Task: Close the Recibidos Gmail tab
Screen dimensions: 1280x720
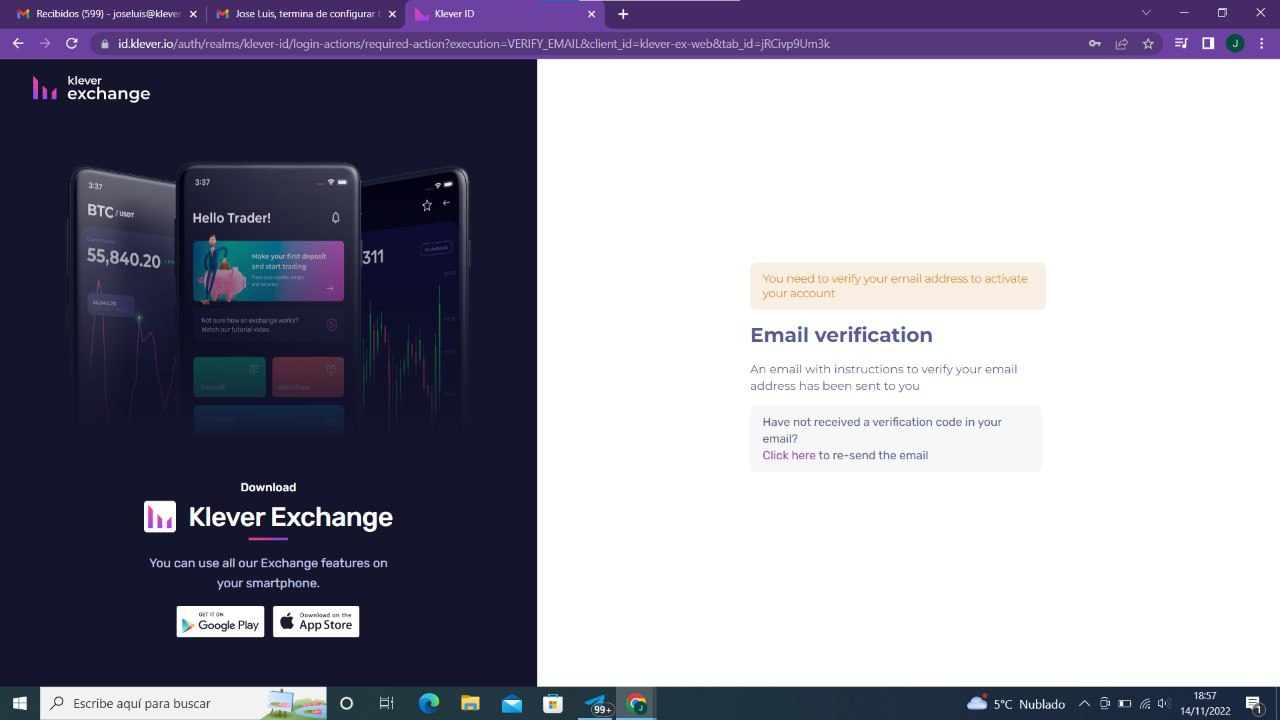Action: (191, 14)
